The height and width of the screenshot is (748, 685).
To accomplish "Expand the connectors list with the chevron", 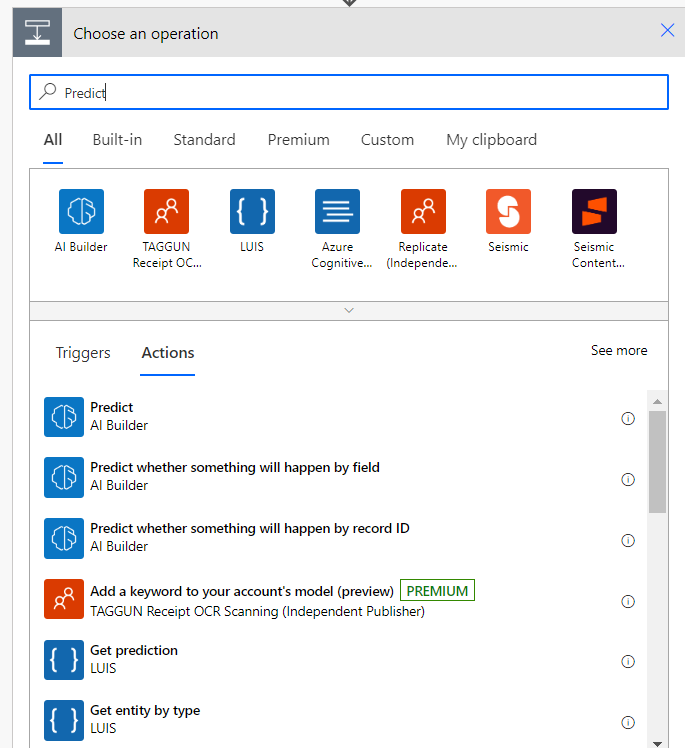I will [349, 311].
